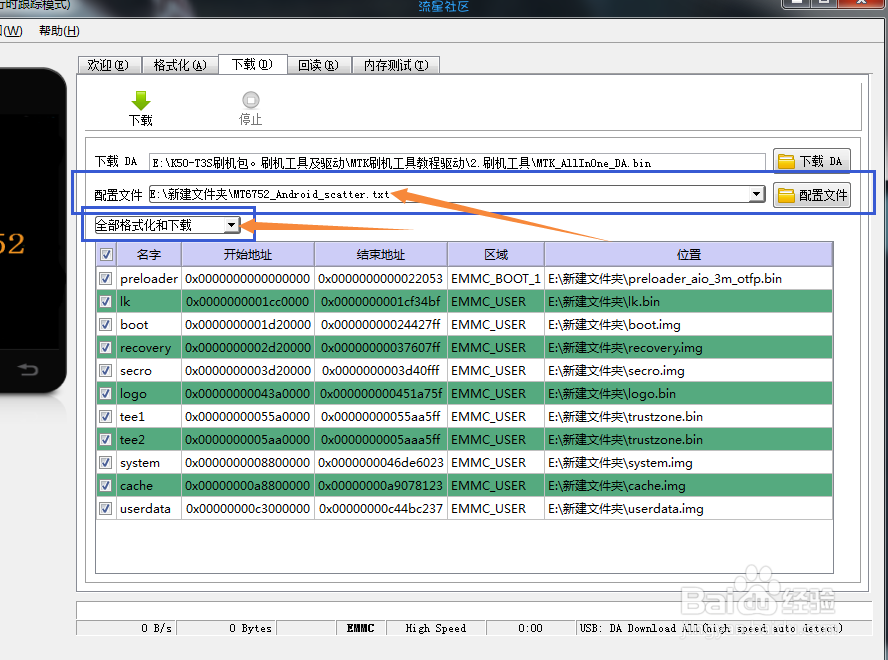Viewport: 888px width, 660px height.
Task: Click the boot.img location cell
Action: (688, 325)
